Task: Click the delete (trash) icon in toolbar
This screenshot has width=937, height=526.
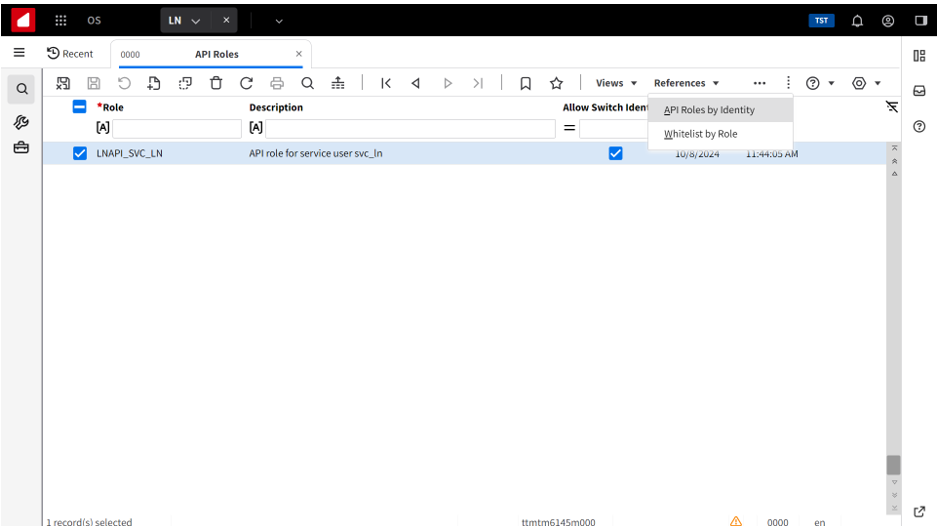Action: click(x=216, y=84)
